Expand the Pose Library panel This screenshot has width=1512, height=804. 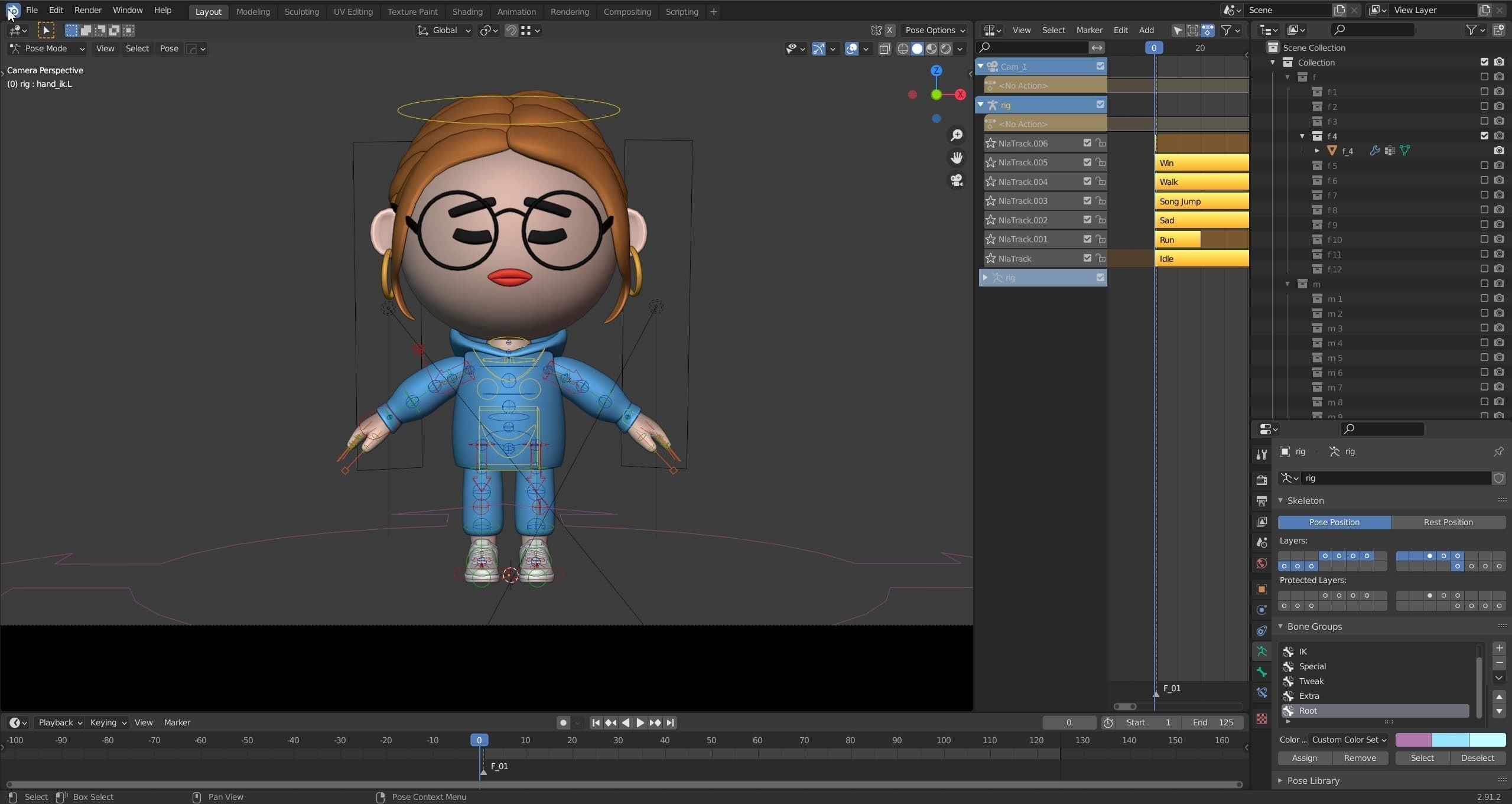(x=1280, y=780)
